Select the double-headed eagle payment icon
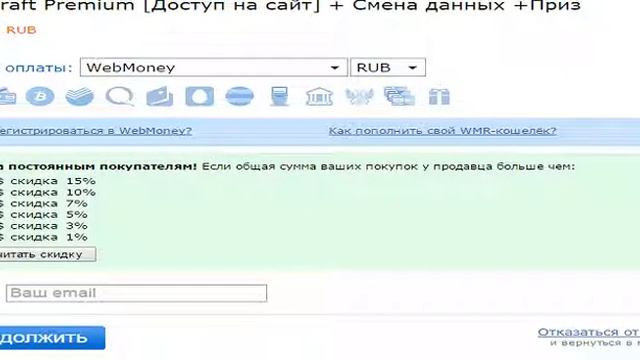The image size is (640, 360). pyautogui.click(x=359, y=97)
